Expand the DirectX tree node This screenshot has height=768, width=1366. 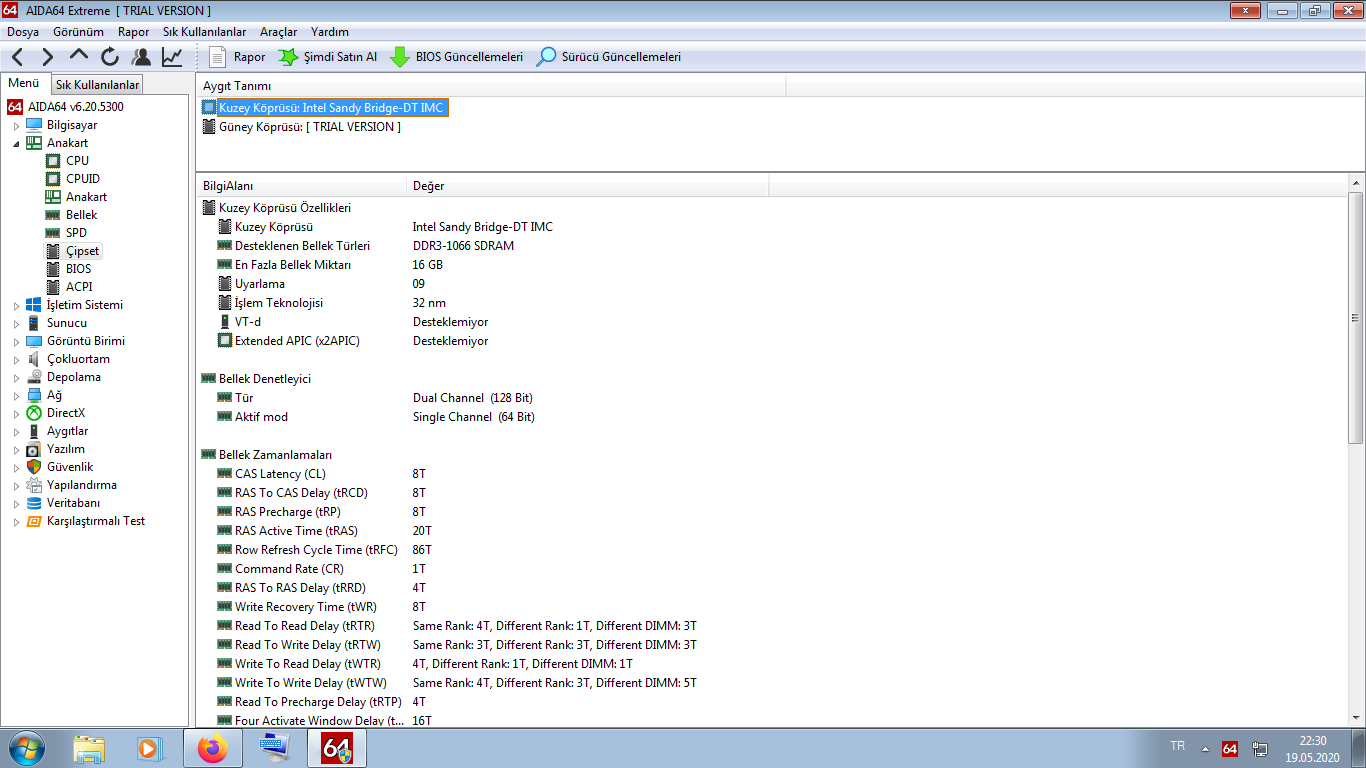coord(16,414)
